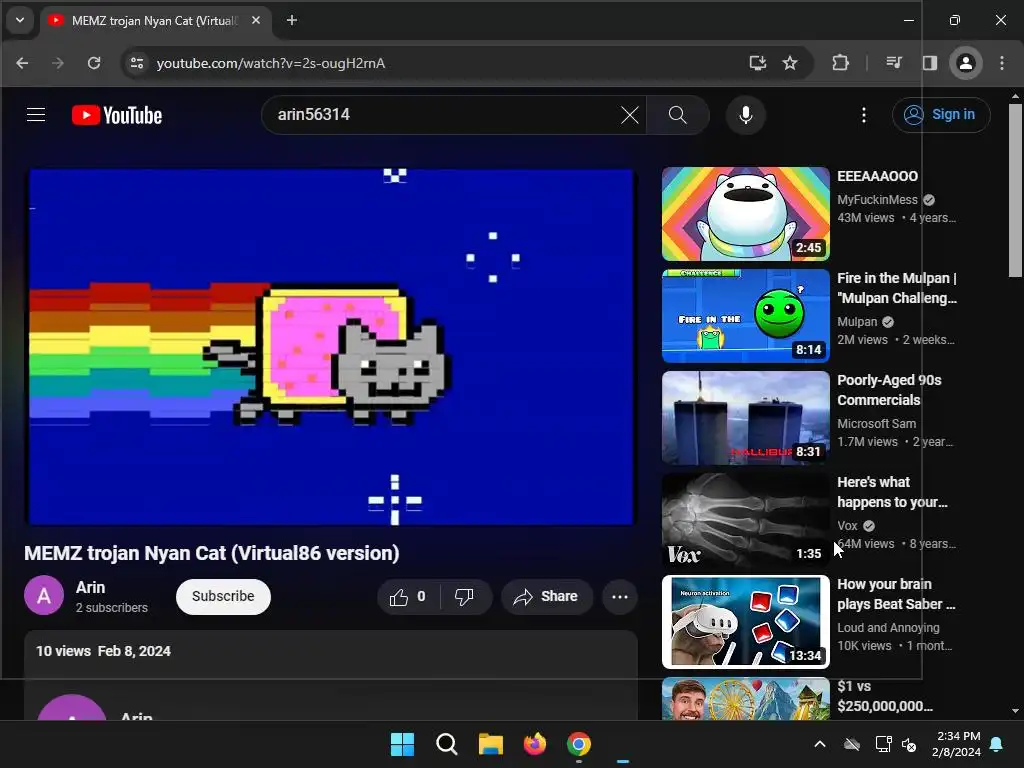Open clock and date 2:34 PM
The height and width of the screenshot is (768, 1024).
click(956, 744)
